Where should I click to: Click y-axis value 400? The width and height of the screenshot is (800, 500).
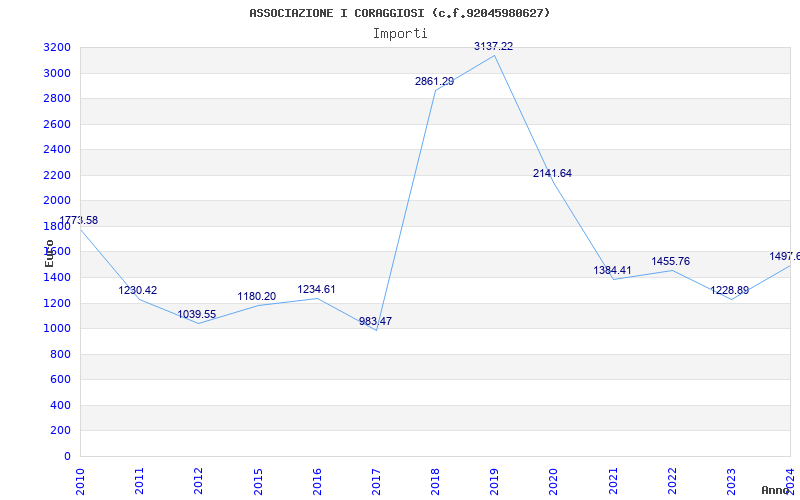[60, 406]
